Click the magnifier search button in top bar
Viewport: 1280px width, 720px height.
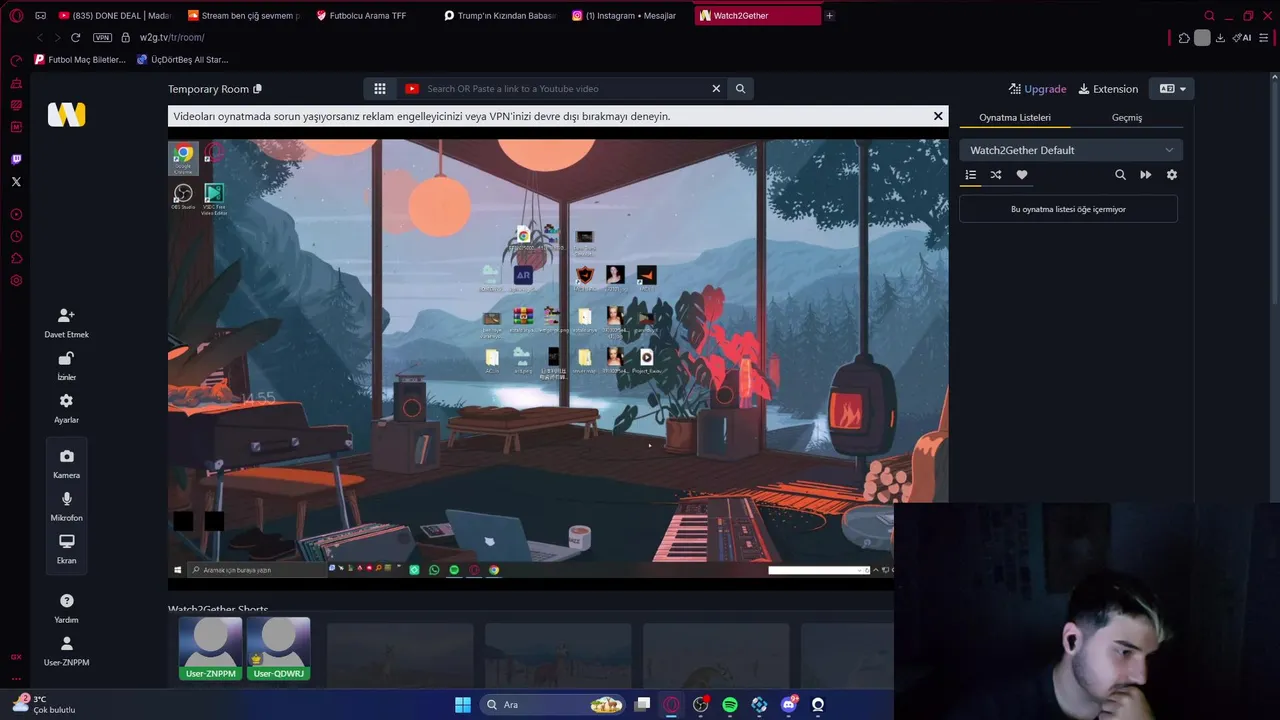click(740, 89)
